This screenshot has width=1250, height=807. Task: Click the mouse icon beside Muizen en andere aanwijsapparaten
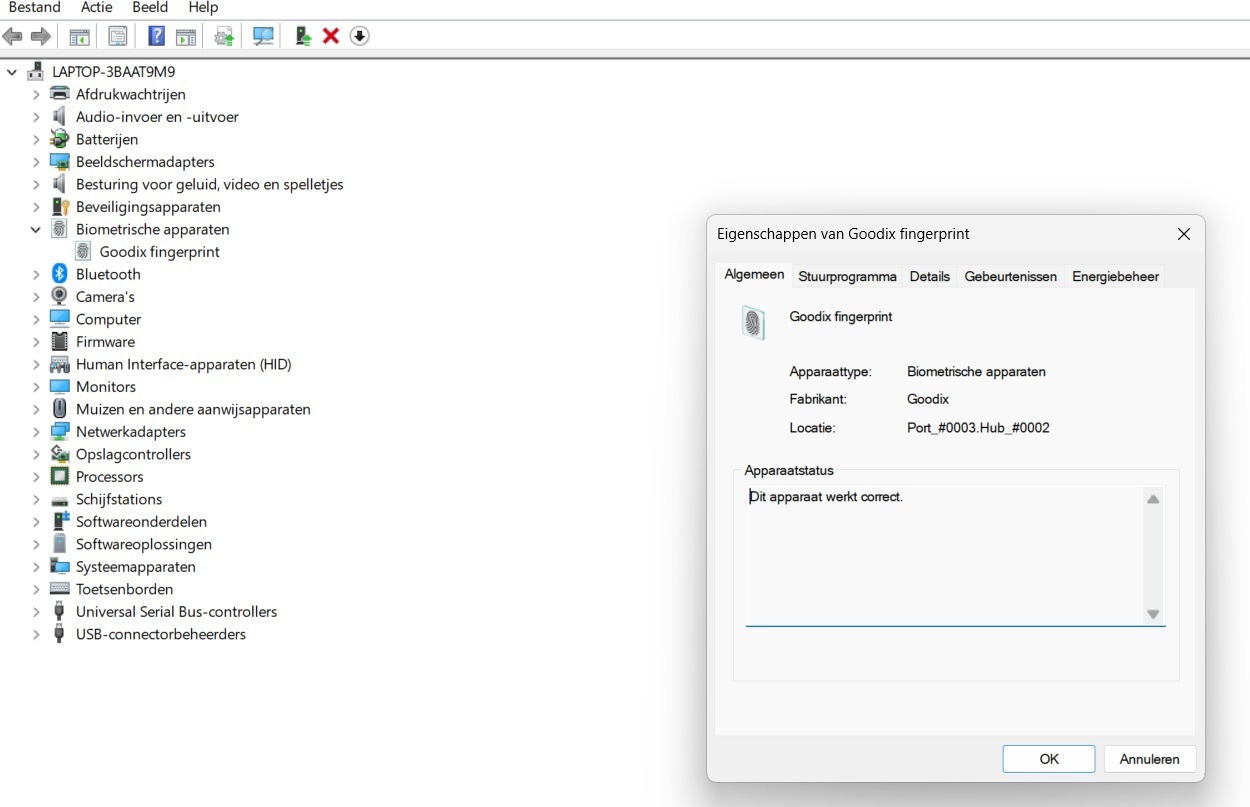click(x=59, y=409)
